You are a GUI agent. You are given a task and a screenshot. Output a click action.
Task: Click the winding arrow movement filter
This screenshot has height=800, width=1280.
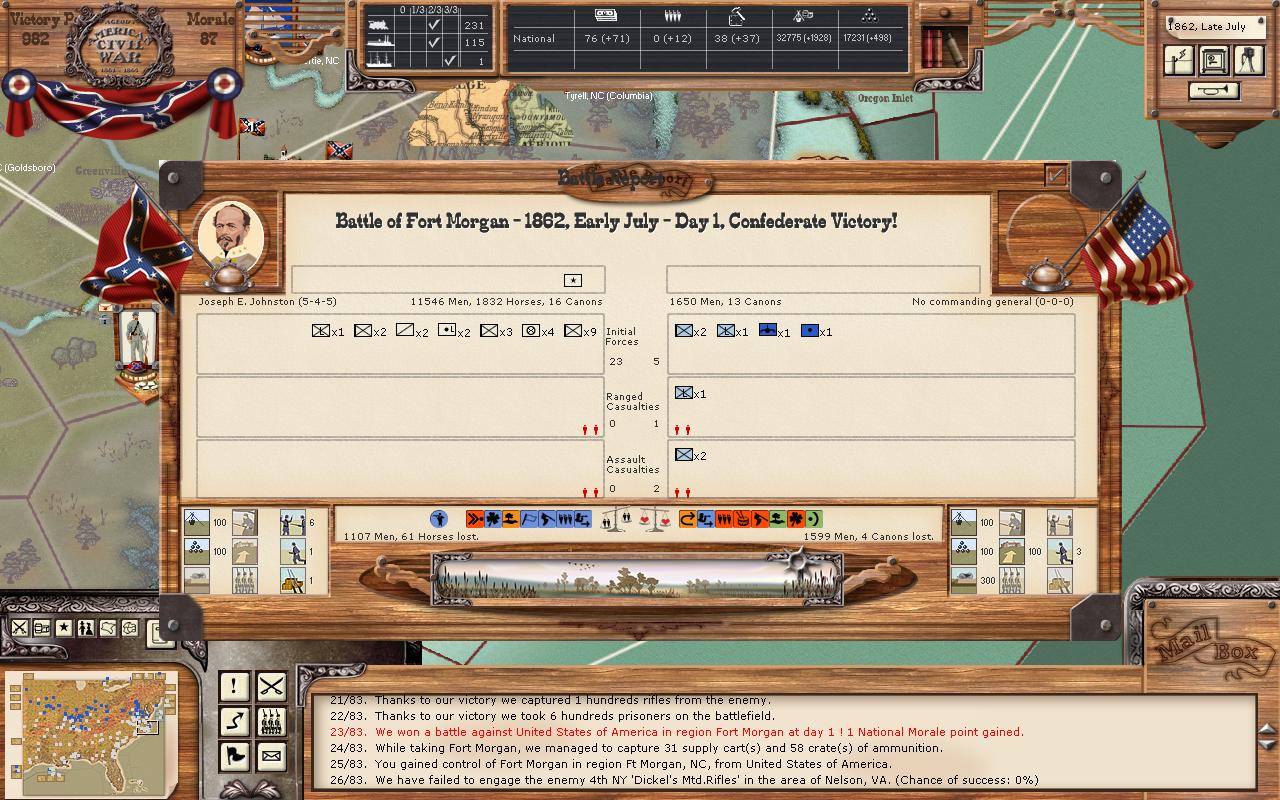coord(234,720)
